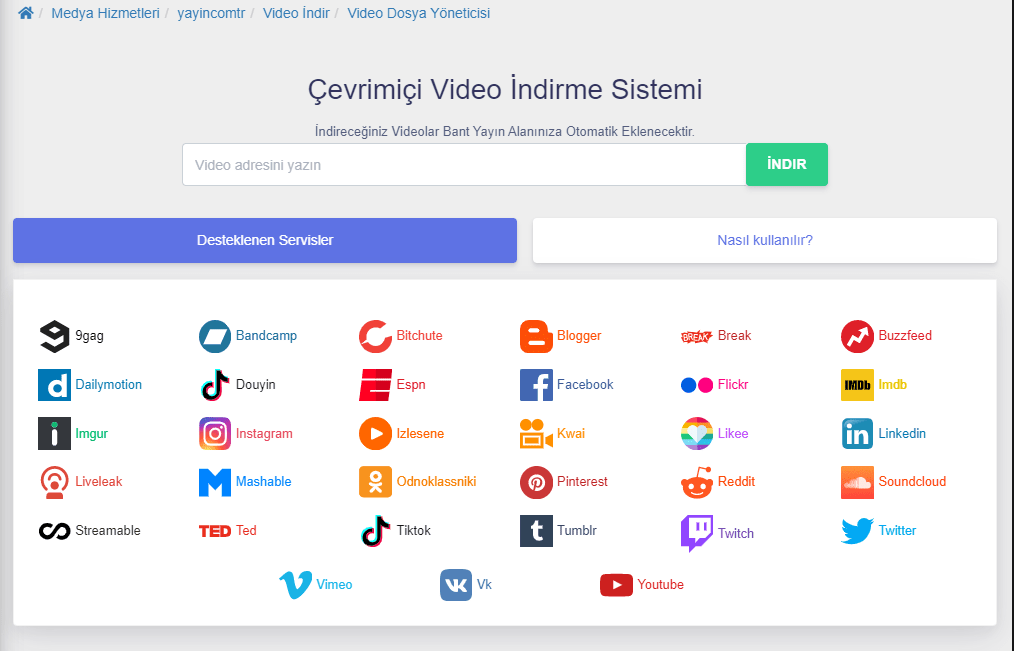Viewport: 1014px width, 651px height.
Task: Open the Facebook text link
Action: [x=585, y=385]
